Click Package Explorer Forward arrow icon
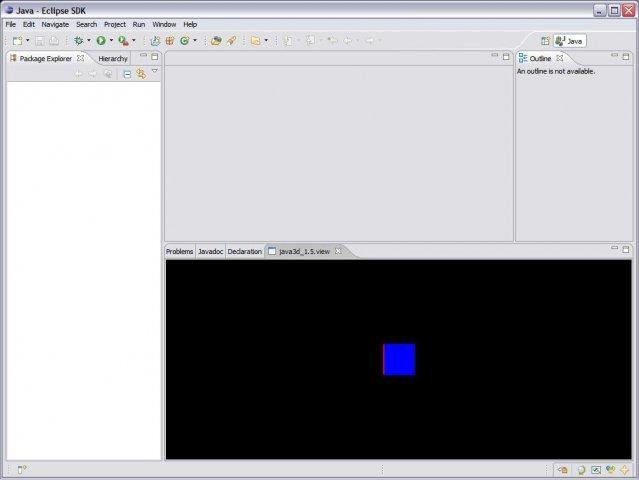The height and width of the screenshot is (480, 639). pyautogui.click(x=93, y=74)
